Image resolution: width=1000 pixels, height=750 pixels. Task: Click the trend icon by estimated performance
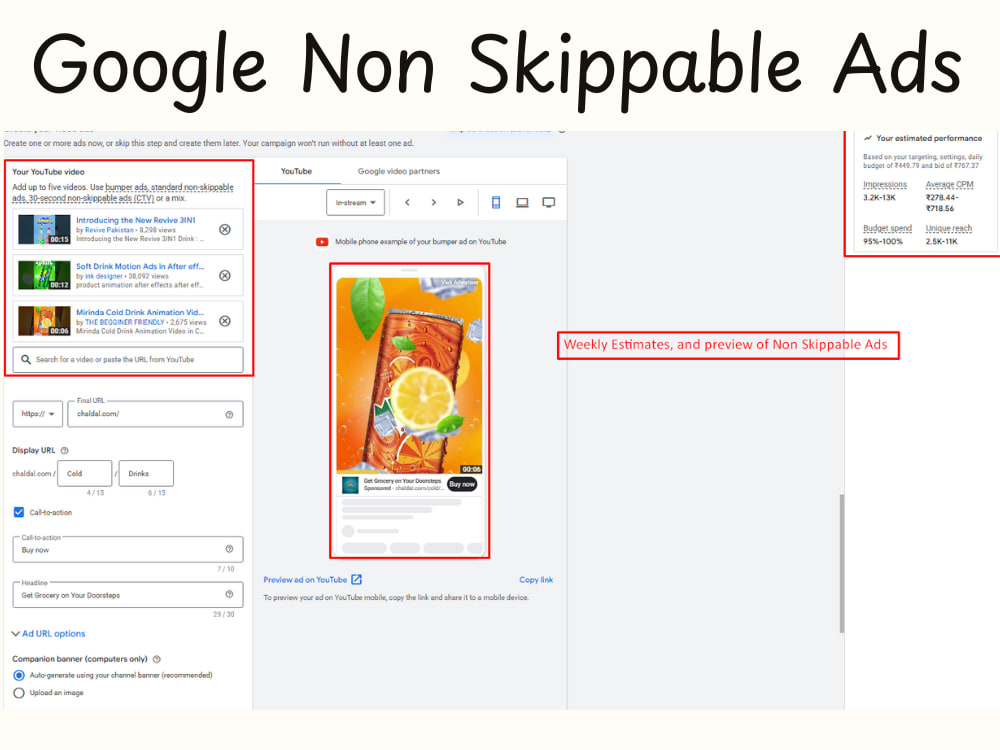[x=868, y=138]
